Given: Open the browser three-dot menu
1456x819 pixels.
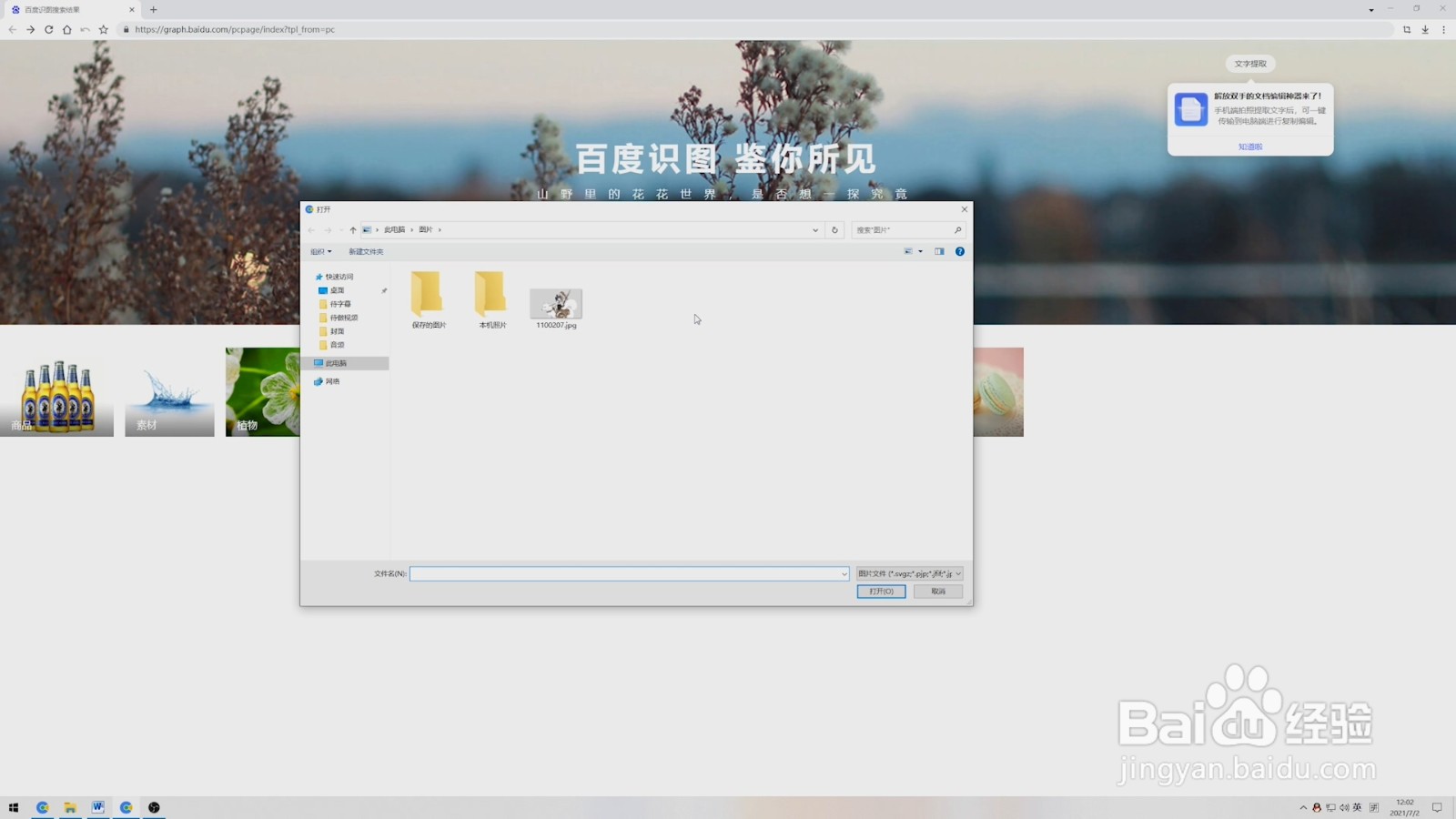Looking at the screenshot, I should coord(1443,29).
